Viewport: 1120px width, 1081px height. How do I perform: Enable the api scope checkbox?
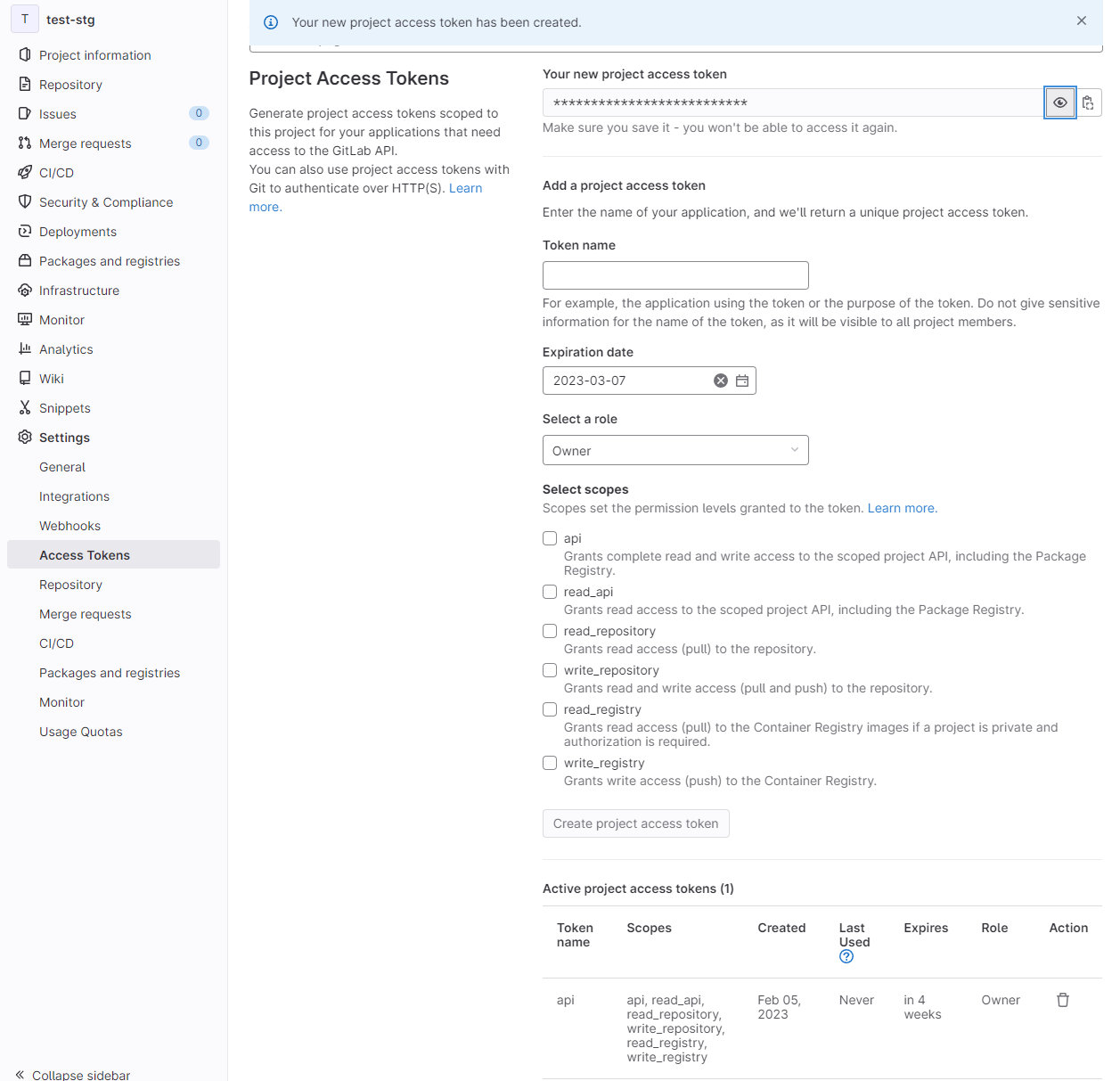(550, 538)
